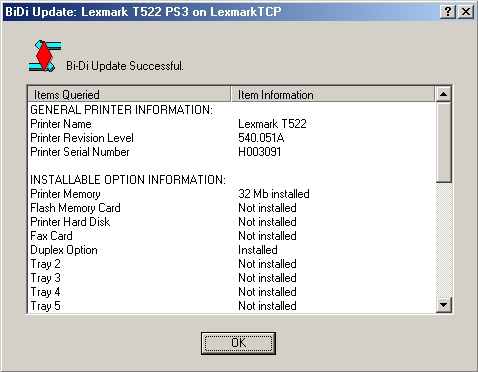Close the BiDi Update dialog
Screen dimensions: 478x372
(466, 12)
